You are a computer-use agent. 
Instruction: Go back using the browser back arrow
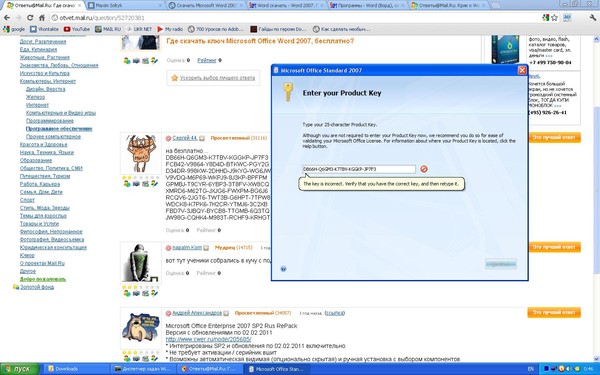pyautogui.click(x=7, y=18)
